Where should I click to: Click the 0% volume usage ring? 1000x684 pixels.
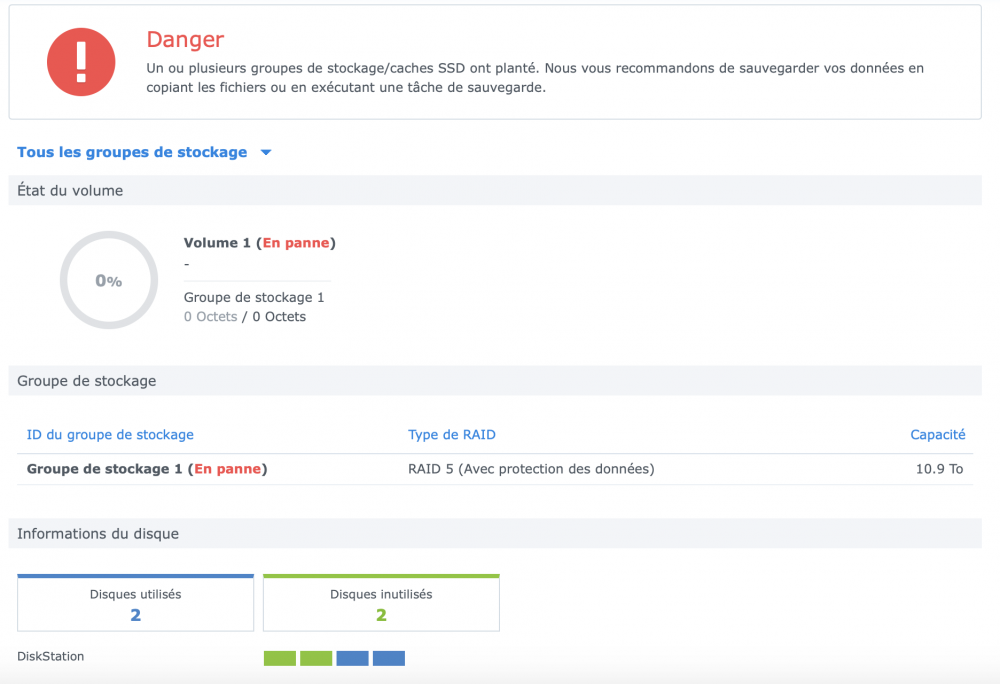(109, 280)
